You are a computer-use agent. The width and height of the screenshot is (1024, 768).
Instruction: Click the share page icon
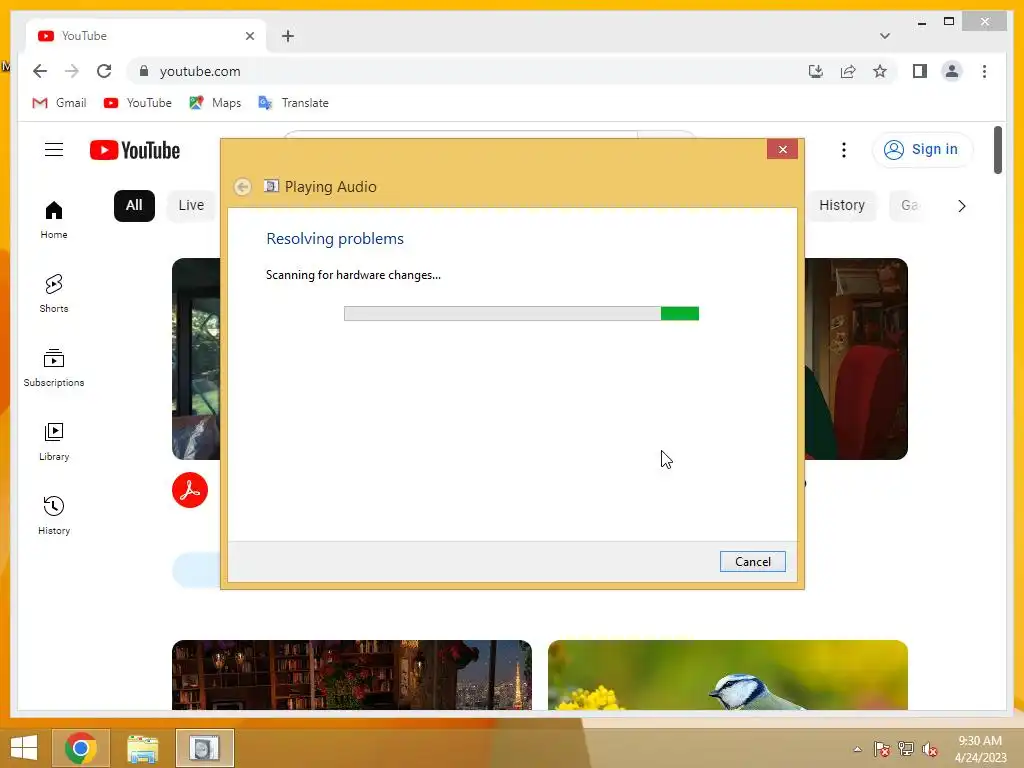point(848,71)
